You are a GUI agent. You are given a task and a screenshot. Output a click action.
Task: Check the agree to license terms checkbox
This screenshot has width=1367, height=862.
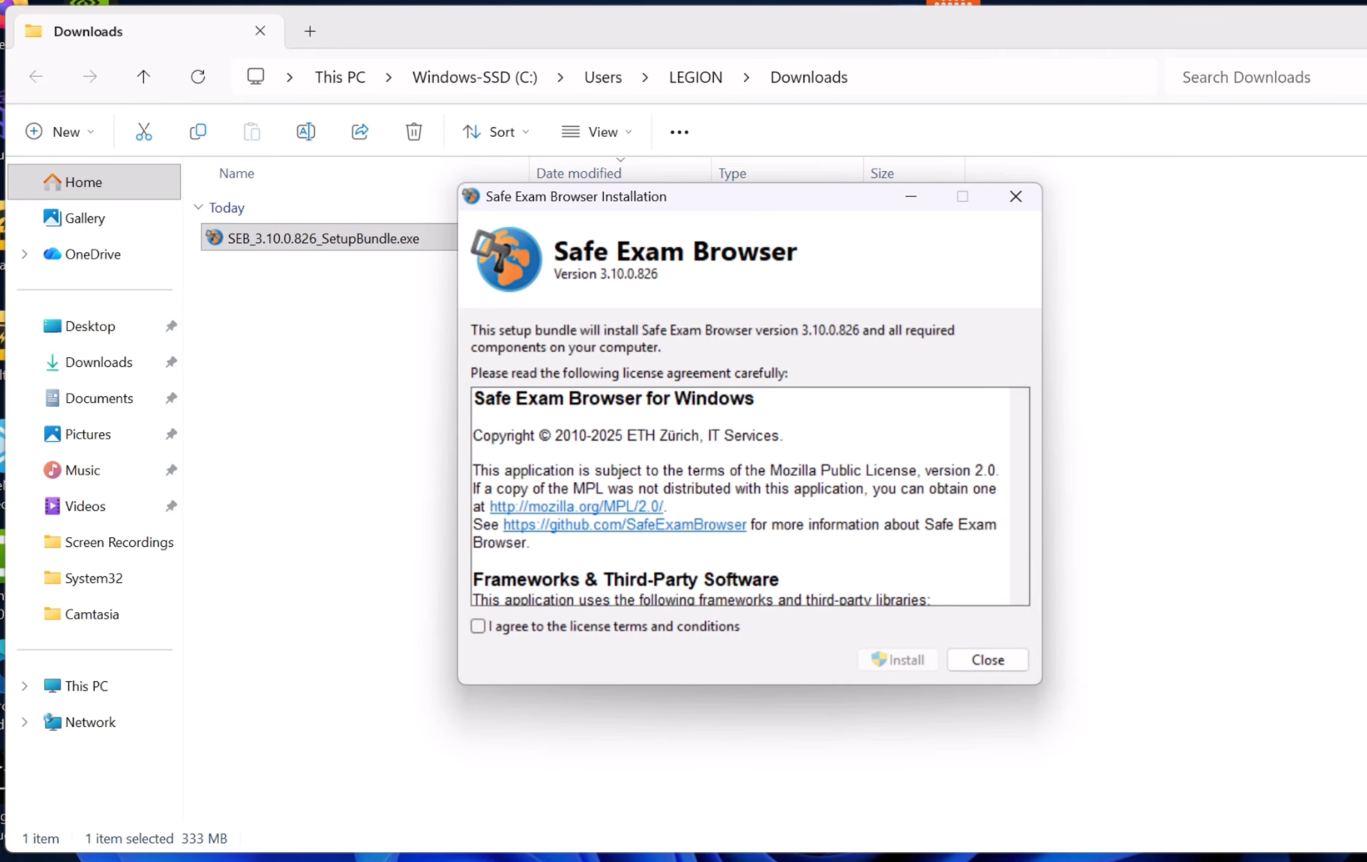point(478,626)
